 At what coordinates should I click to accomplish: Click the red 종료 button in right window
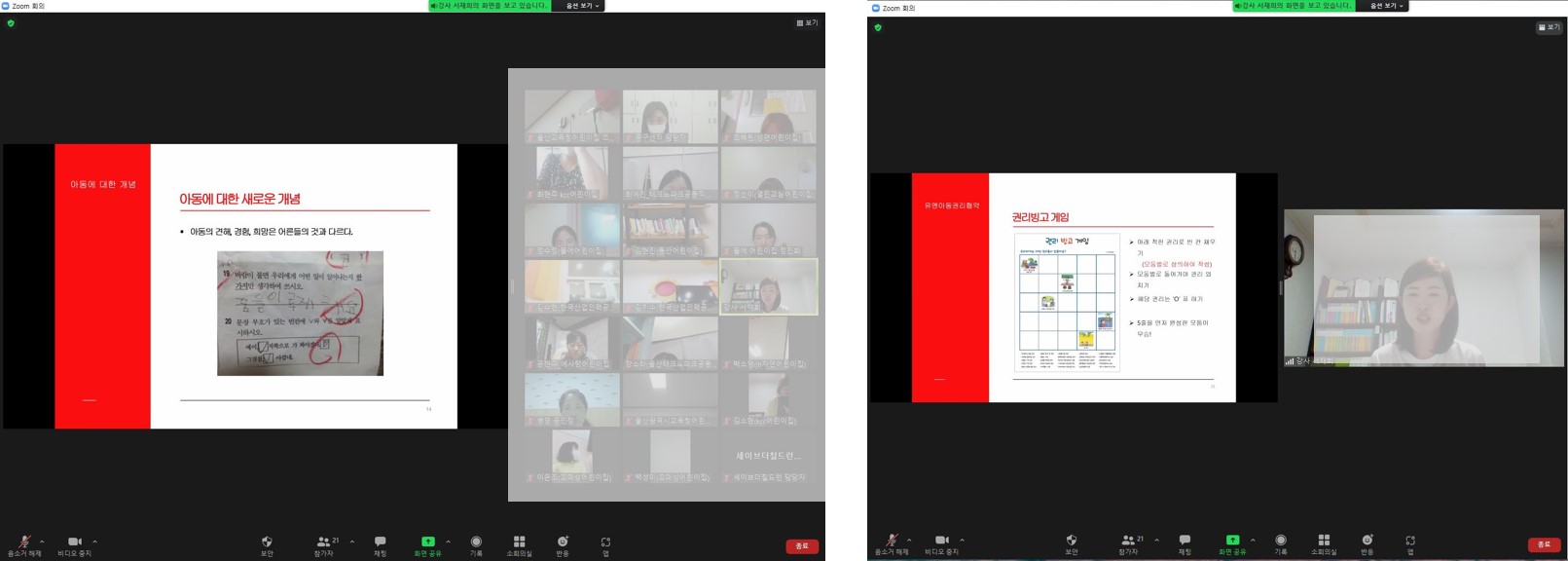pyautogui.click(x=1544, y=544)
